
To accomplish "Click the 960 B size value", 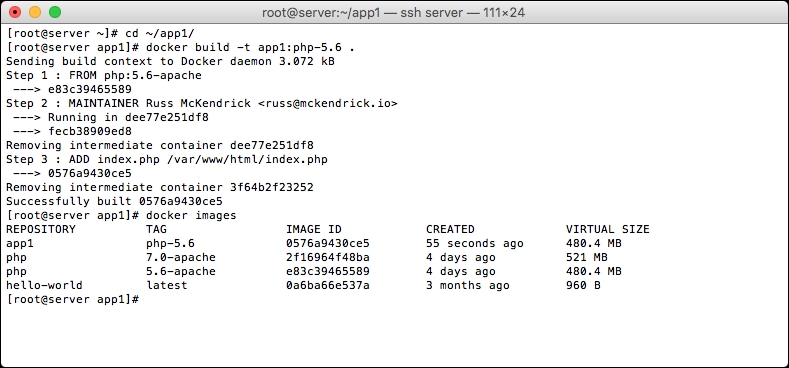I will 583,285.
